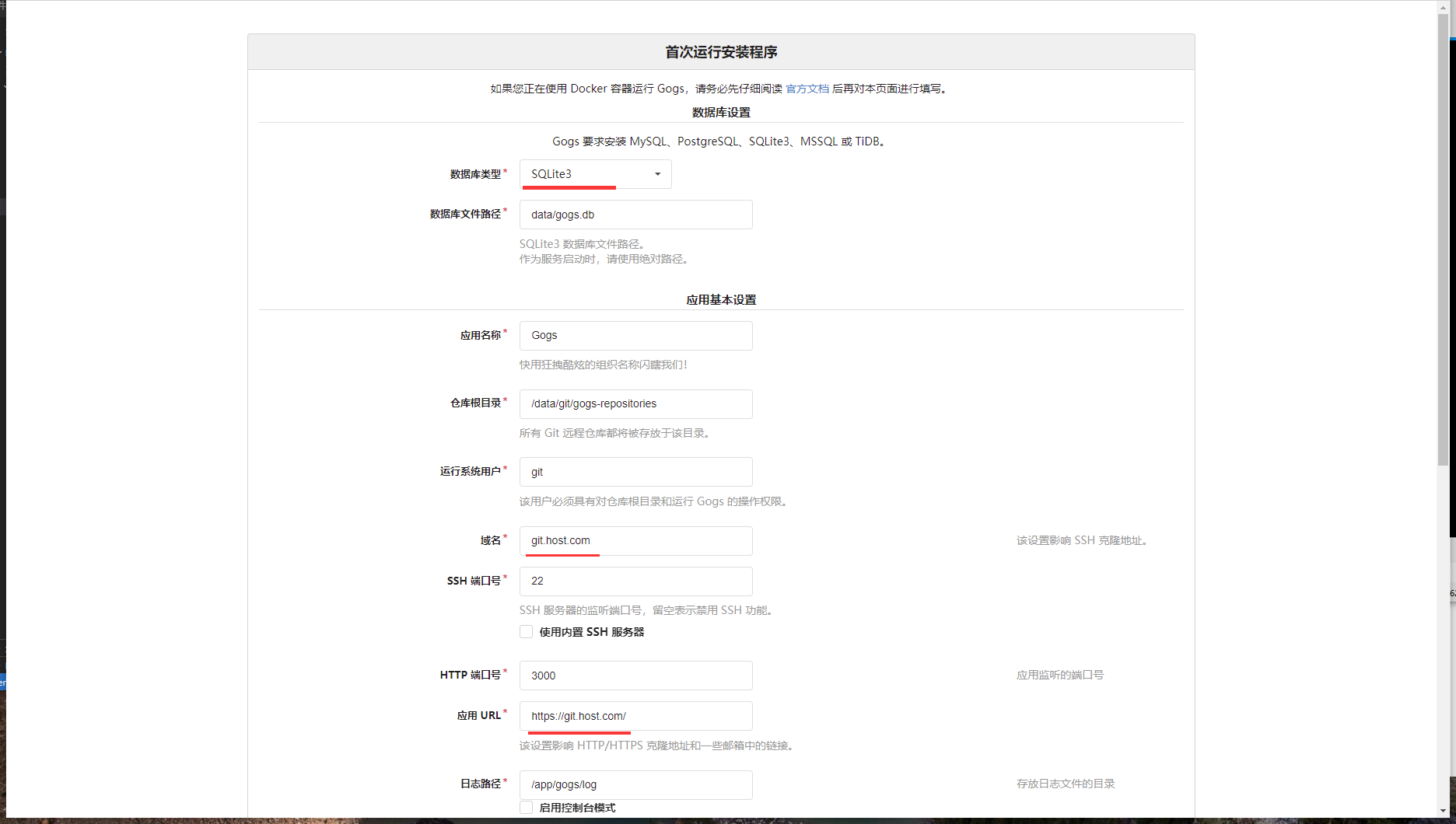The image size is (1456, 824).
Task: Click the 应用基本设置 section heading
Action: pyautogui.click(x=721, y=300)
